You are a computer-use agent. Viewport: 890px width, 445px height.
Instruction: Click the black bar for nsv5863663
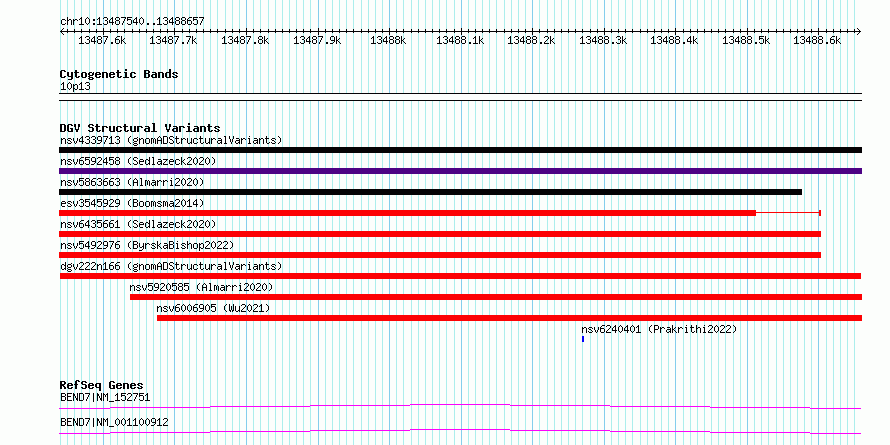pyautogui.click(x=430, y=192)
